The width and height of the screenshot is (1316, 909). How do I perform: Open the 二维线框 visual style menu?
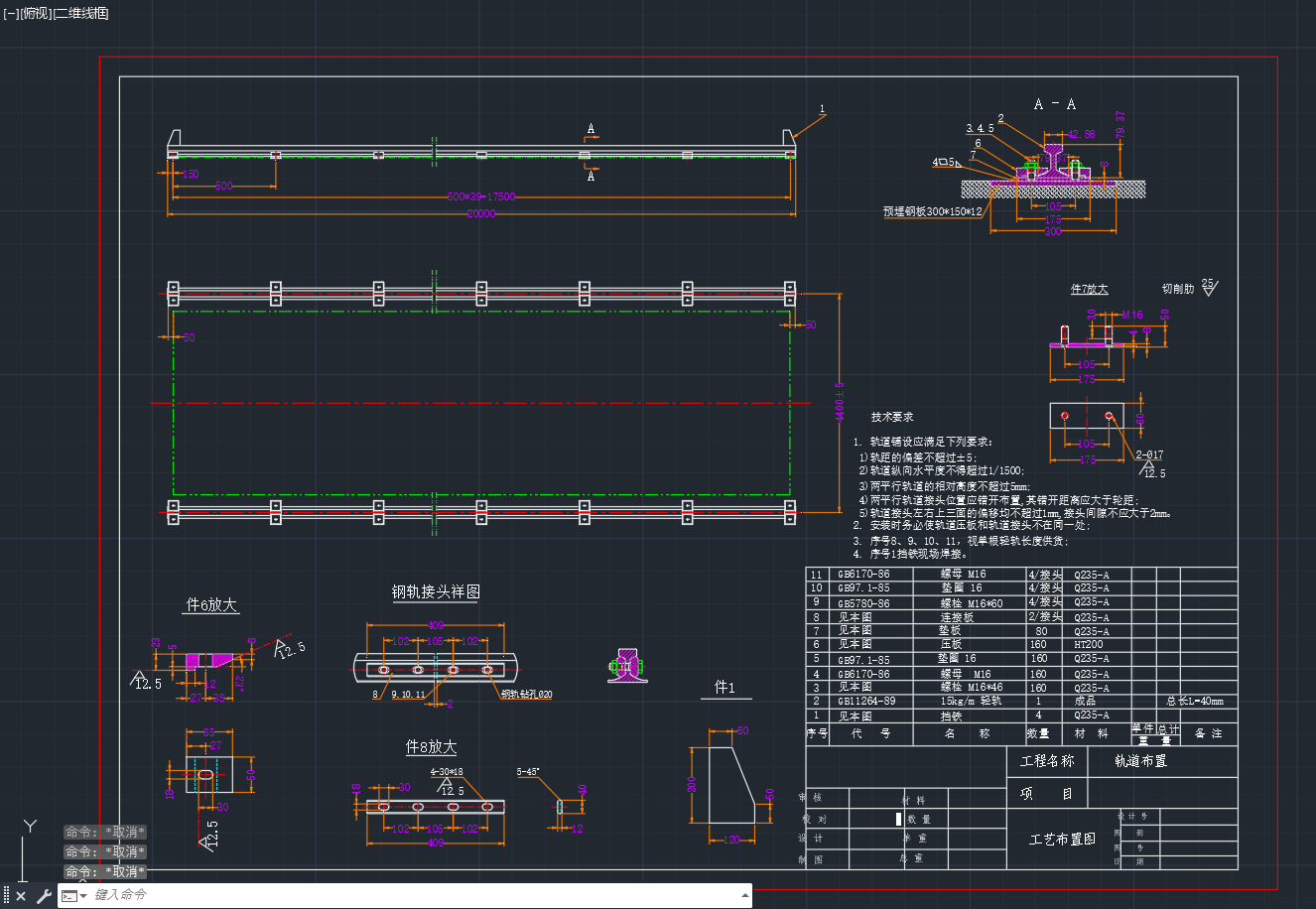(81, 13)
